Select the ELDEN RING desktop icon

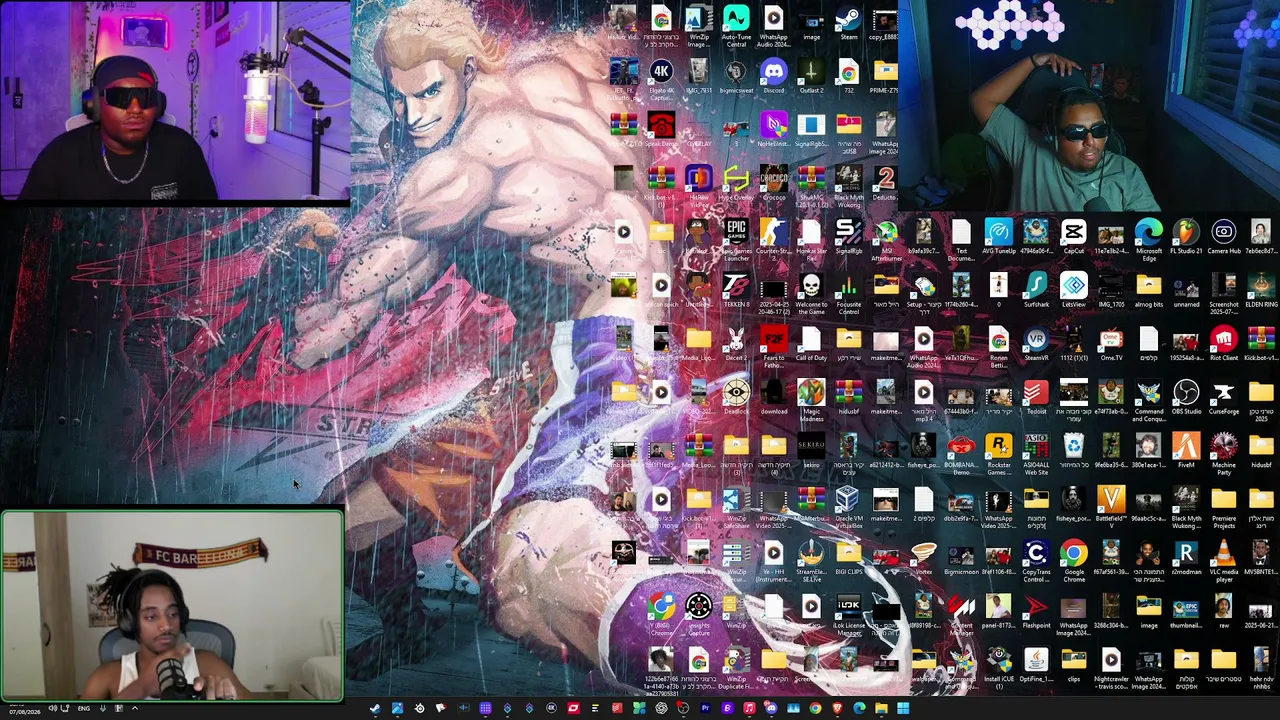tap(1261, 292)
